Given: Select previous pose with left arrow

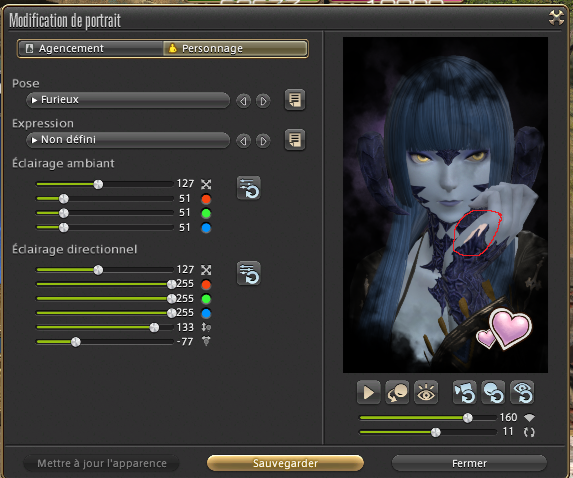Looking at the screenshot, I should 243,100.
